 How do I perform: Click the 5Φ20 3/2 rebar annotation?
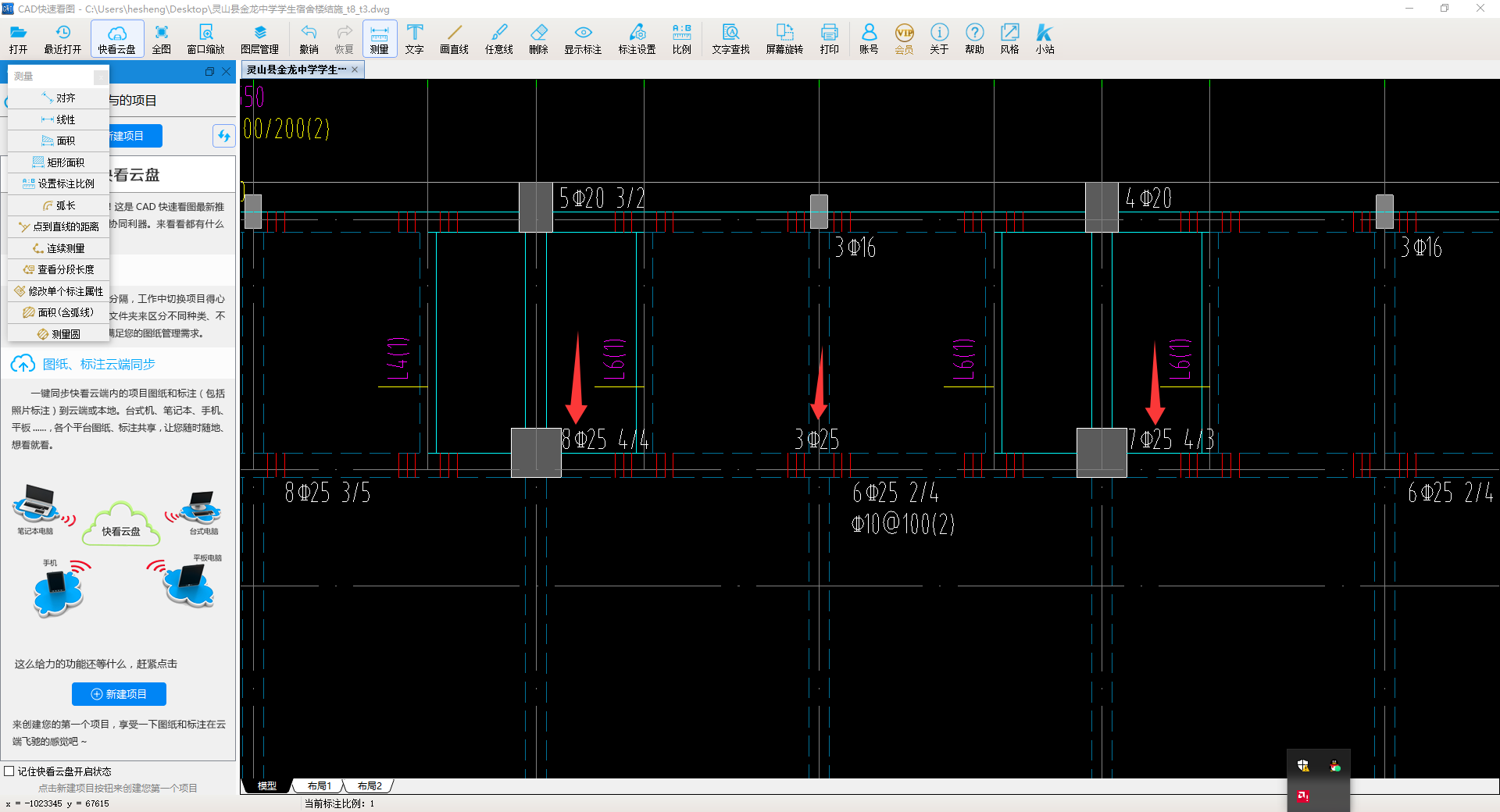point(602,198)
